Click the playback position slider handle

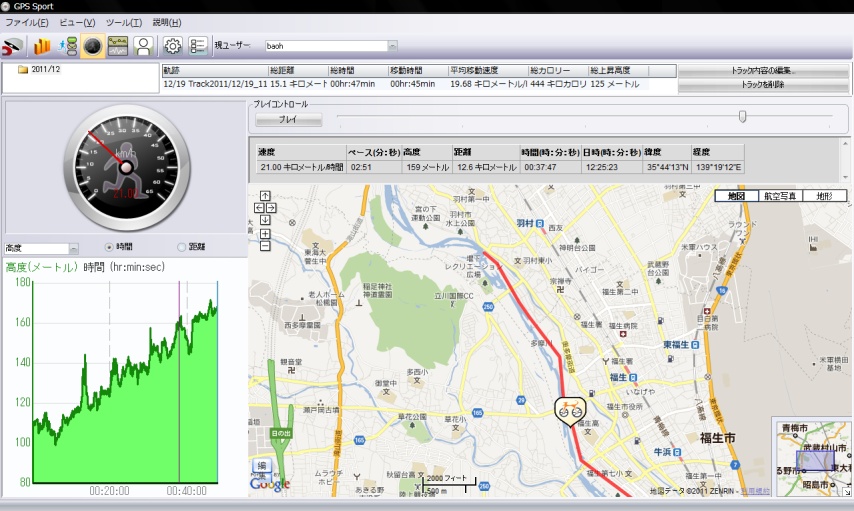[x=742, y=117]
